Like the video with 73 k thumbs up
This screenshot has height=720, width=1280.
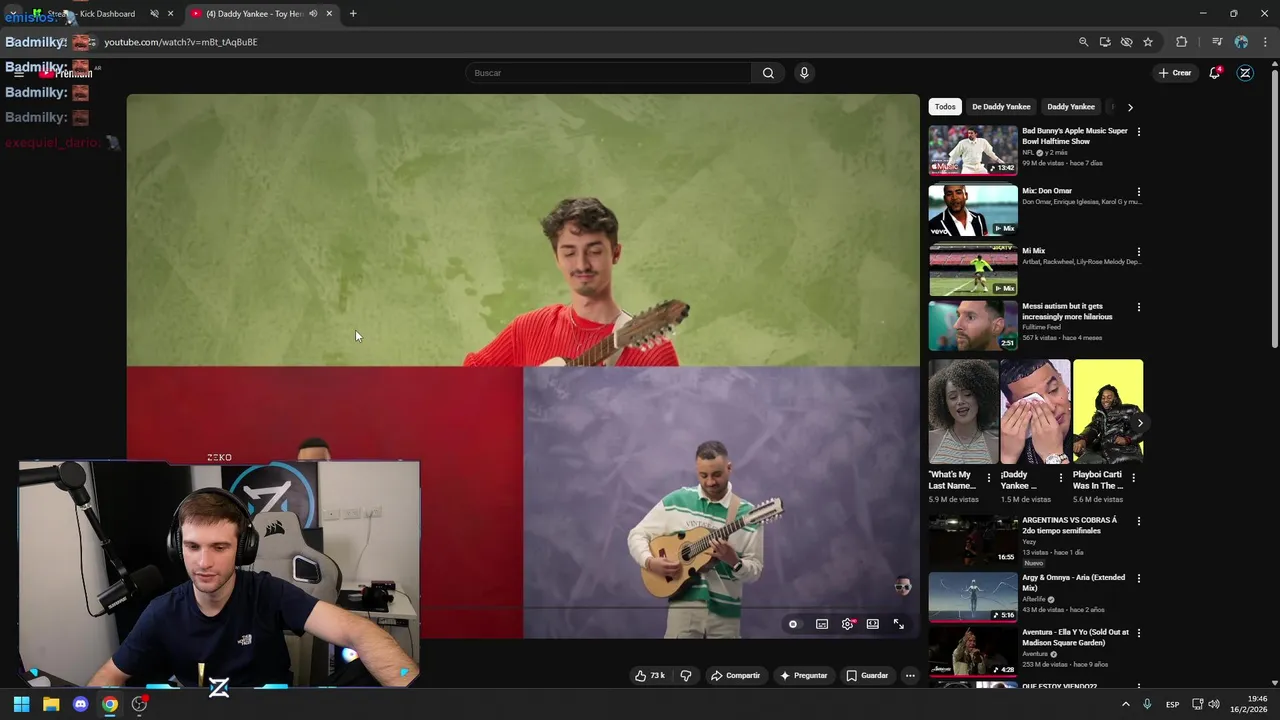click(x=650, y=676)
